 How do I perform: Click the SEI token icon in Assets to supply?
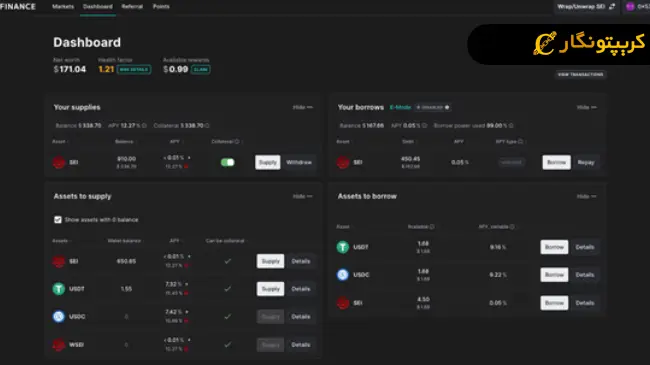pyautogui.click(x=59, y=261)
